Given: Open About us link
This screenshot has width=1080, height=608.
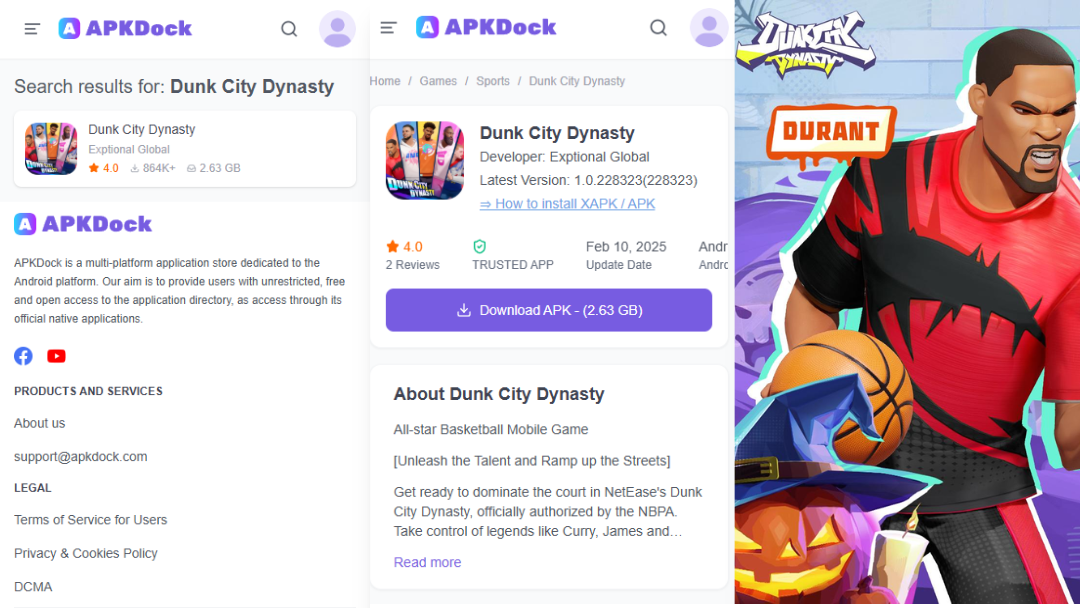Looking at the screenshot, I should coord(39,423).
